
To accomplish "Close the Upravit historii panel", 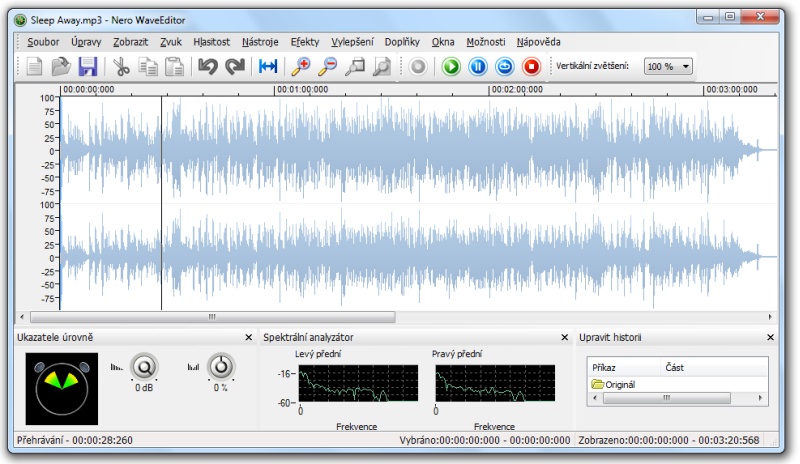I will 770,337.
